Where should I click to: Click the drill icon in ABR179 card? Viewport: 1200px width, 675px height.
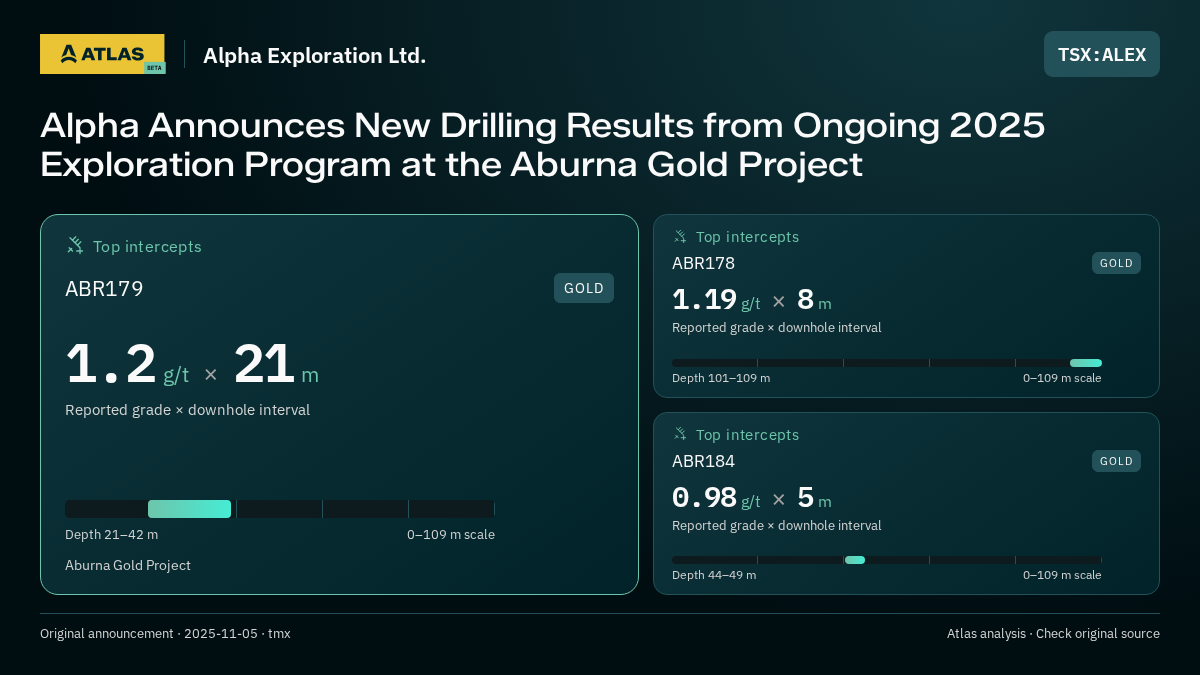coord(75,245)
